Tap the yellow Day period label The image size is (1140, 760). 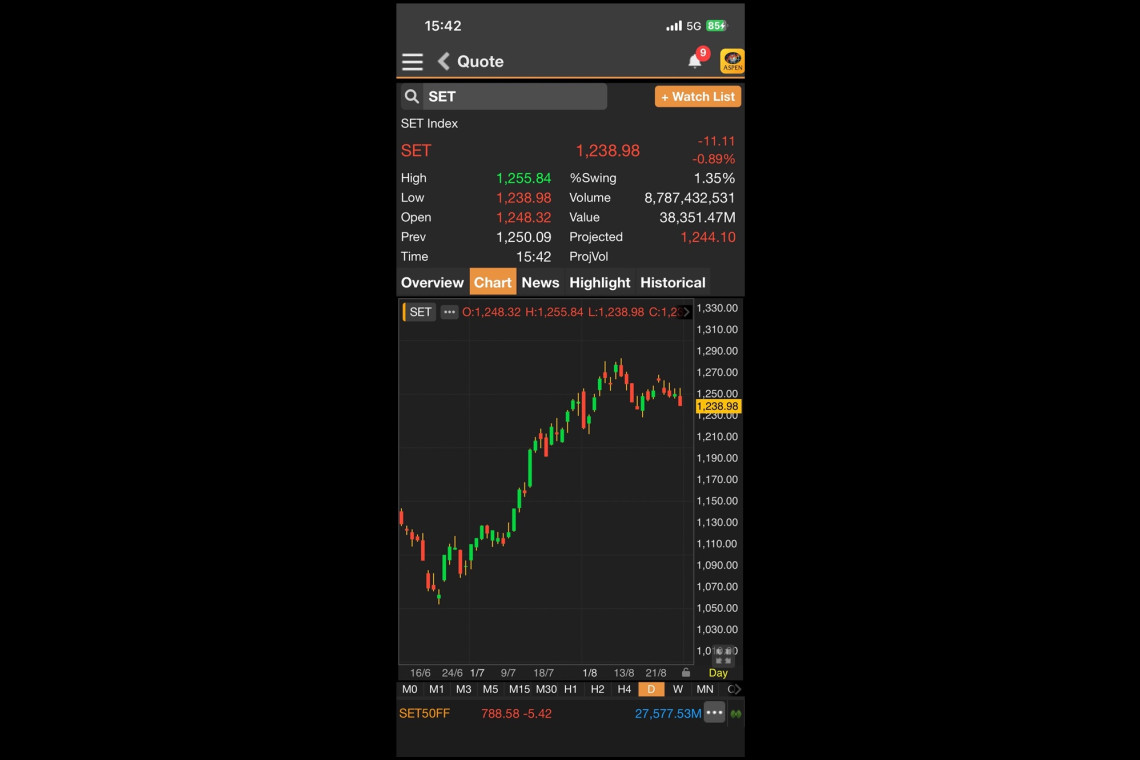point(718,673)
